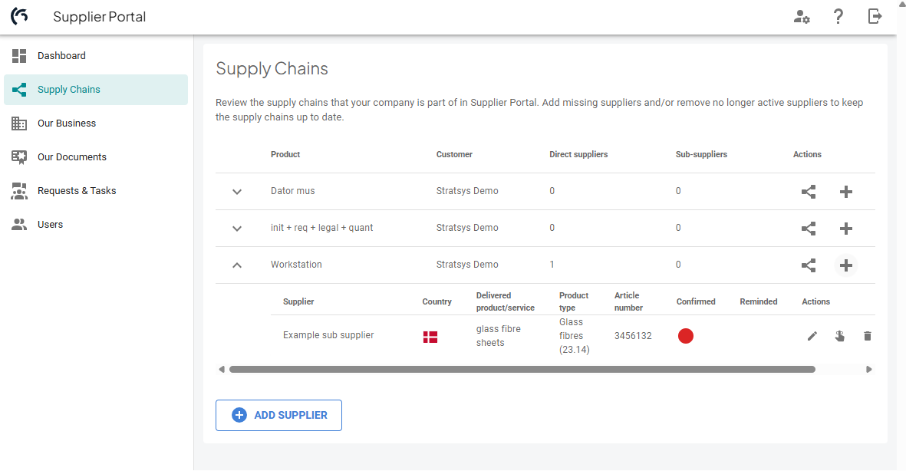Image resolution: width=906 pixels, height=471 pixels.
Task: Click the red Confirmed status indicator
Action: [x=686, y=336]
